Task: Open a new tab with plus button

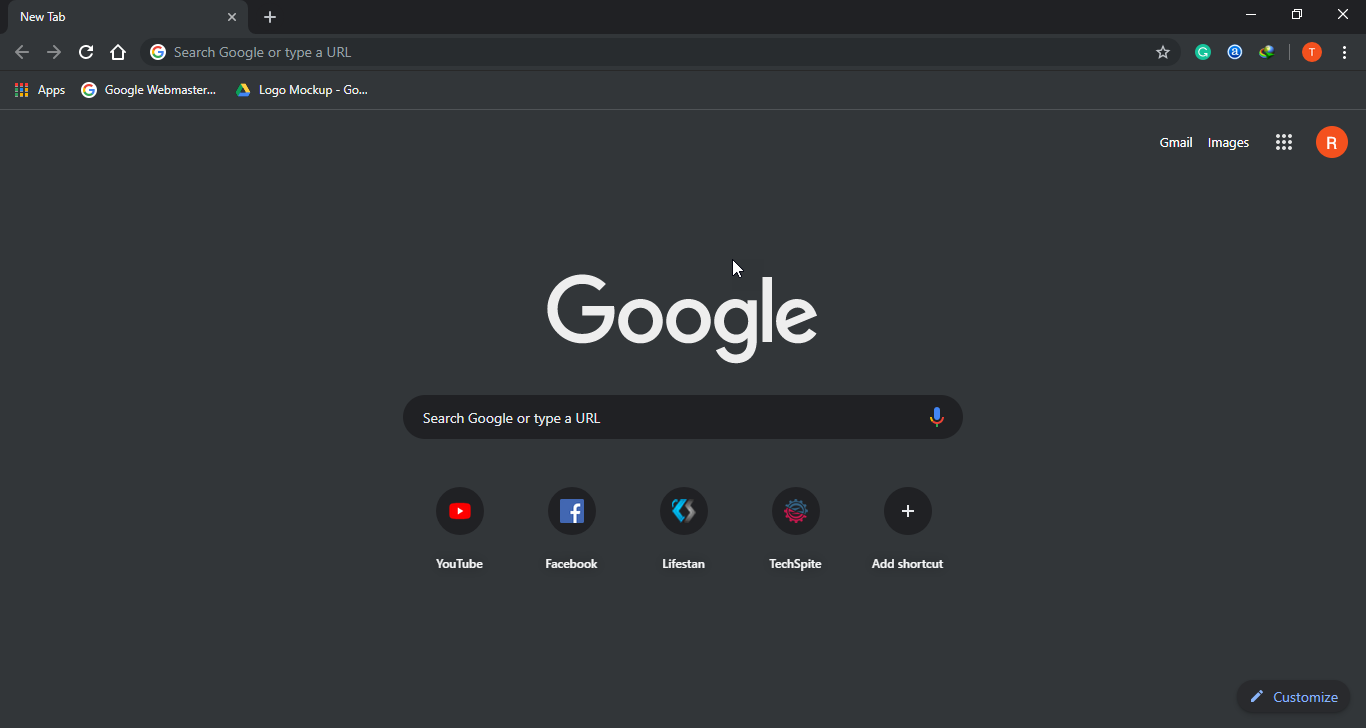Action: pyautogui.click(x=270, y=17)
